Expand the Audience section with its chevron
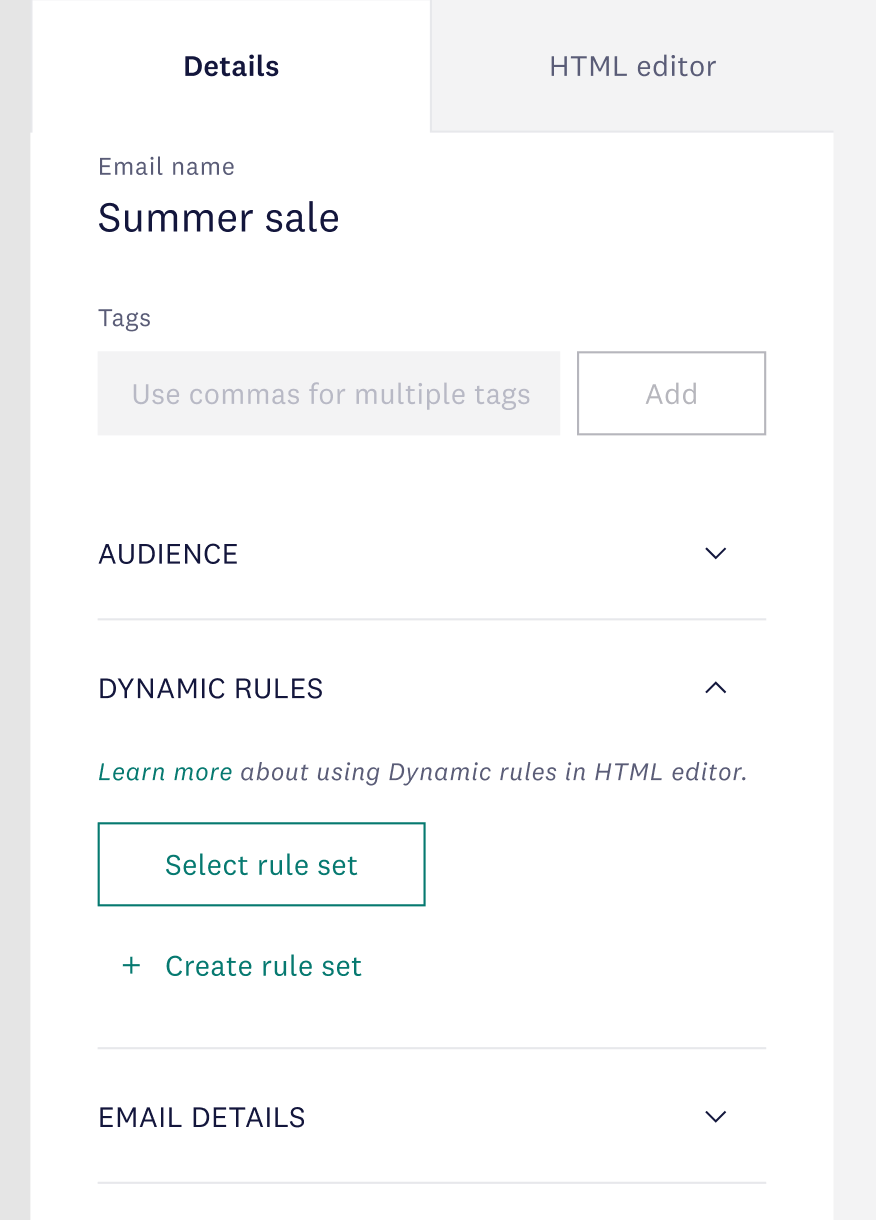 (715, 554)
